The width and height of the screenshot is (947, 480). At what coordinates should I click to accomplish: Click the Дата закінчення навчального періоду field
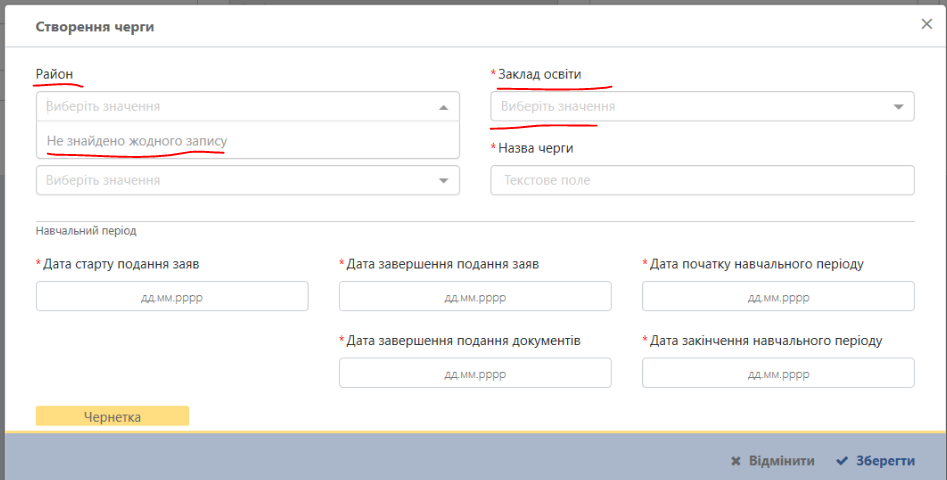778,373
